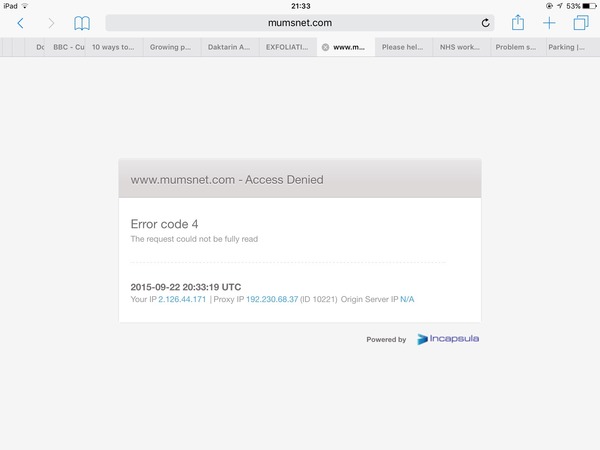Tap the 21:33 clock in status bar
This screenshot has width=600, height=450.
point(300,6)
